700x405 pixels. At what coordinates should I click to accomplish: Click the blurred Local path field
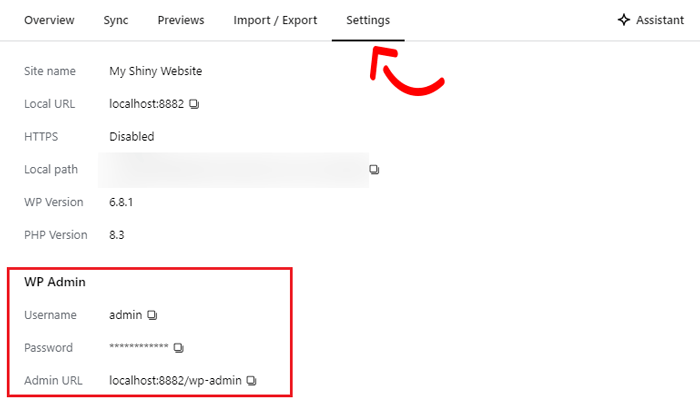pos(233,170)
